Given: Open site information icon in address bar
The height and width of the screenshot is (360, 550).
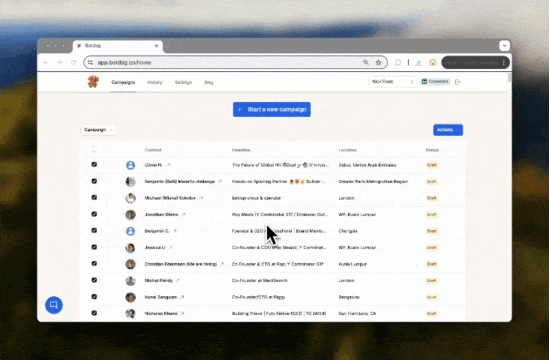Looking at the screenshot, I should click(x=90, y=62).
